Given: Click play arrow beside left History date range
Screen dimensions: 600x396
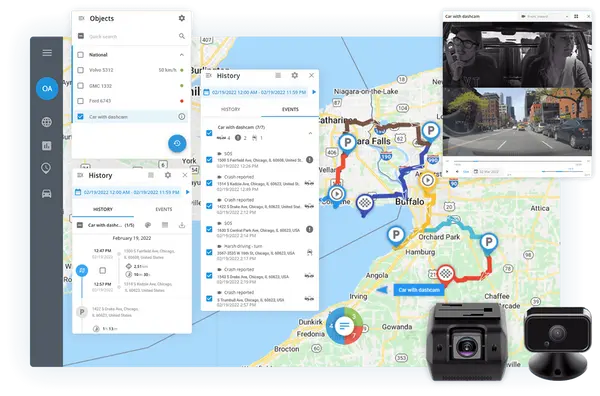Looking at the screenshot, I should pos(188,192).
